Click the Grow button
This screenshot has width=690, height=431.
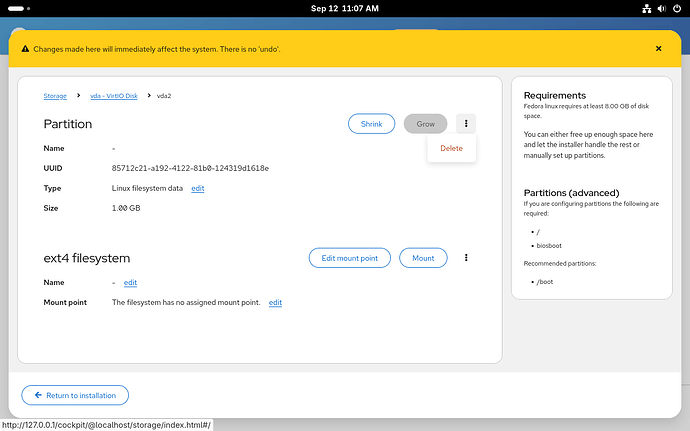(x=426, y=124)
